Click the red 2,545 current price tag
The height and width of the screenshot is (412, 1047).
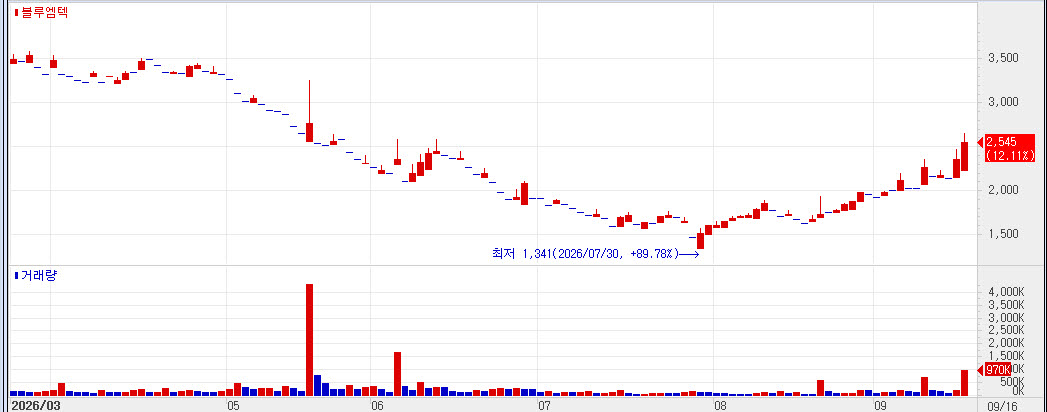tap(1010, 148)
